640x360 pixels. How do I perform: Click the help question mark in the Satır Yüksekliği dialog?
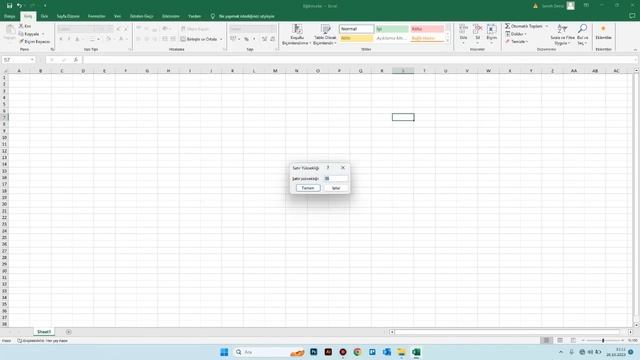coord(328,168)
